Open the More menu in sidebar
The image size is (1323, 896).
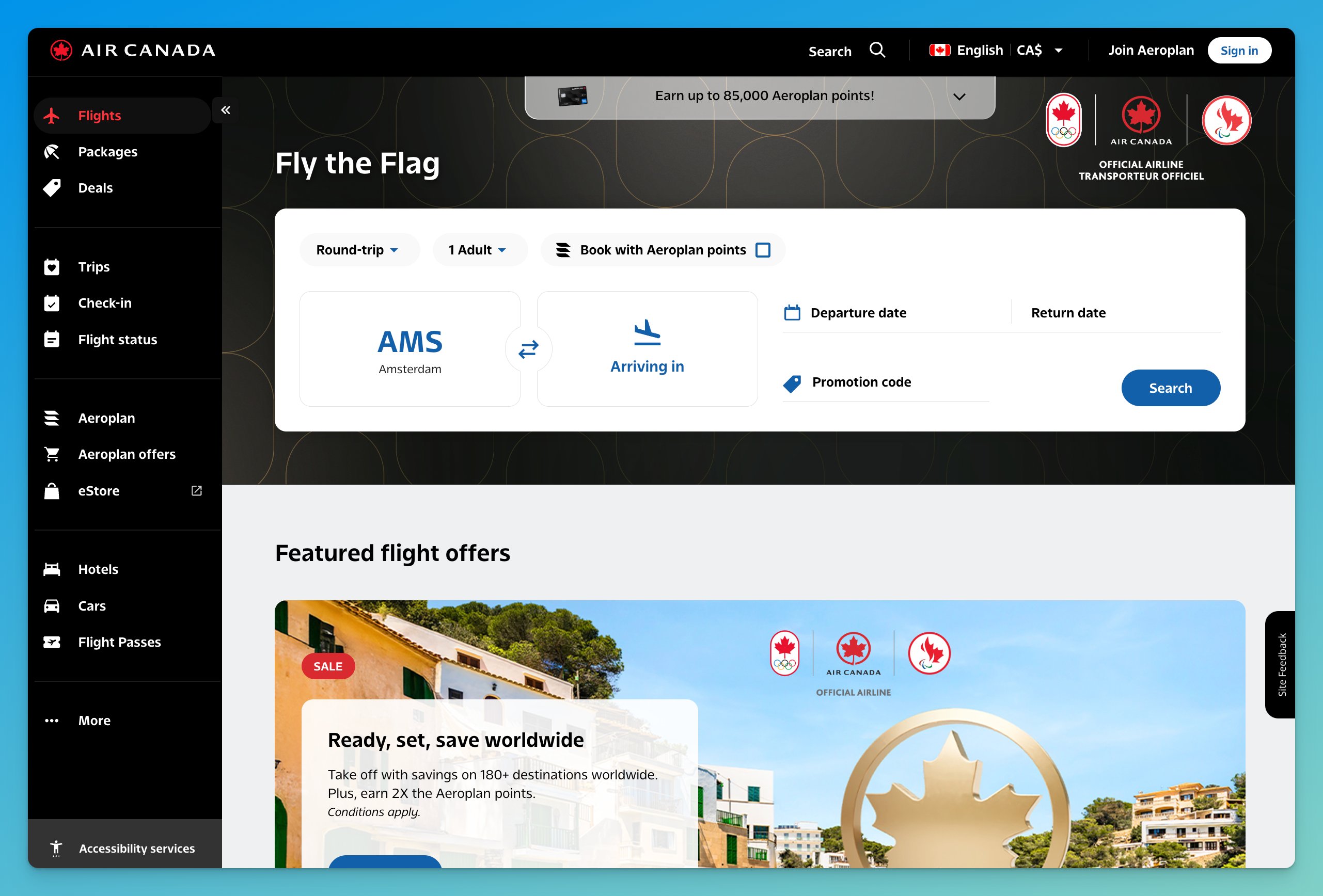94,720
